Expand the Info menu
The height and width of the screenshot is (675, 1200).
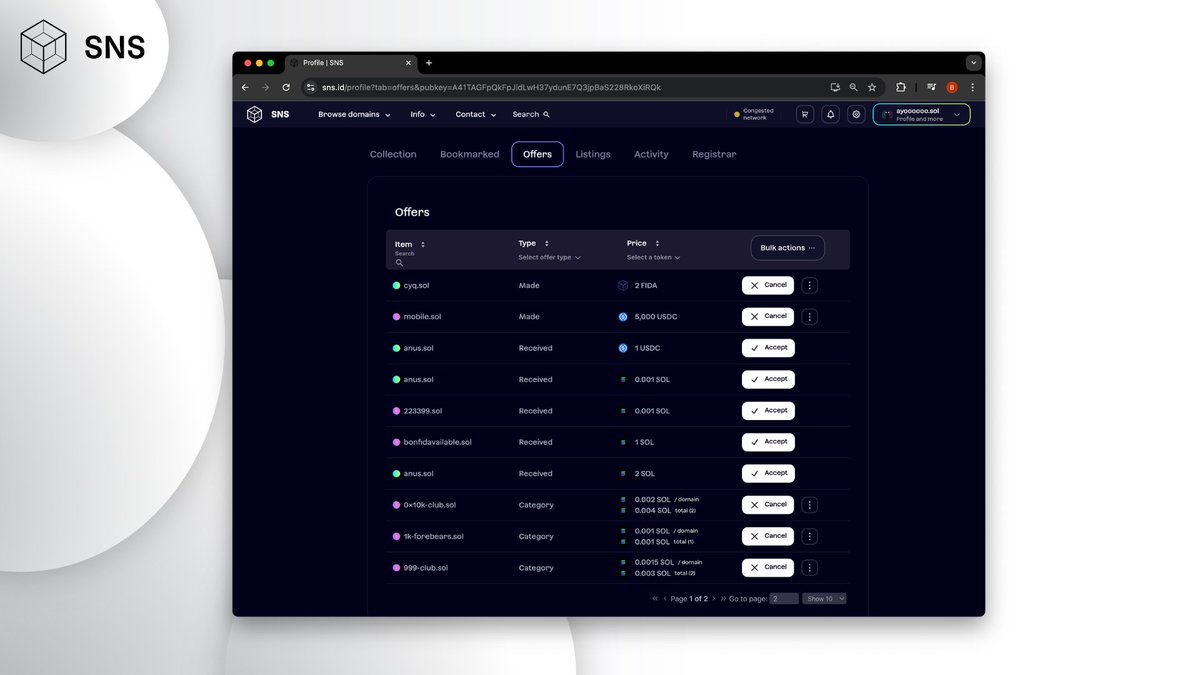click(x=423, y=114)
